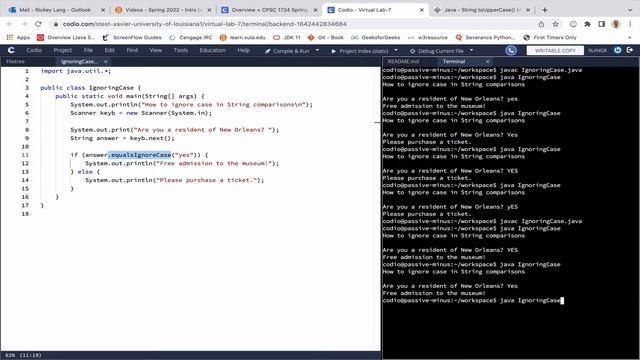640x360 pixels.
Task: Expand the Project Index dropdown arrow
Action: click(396, 51)
